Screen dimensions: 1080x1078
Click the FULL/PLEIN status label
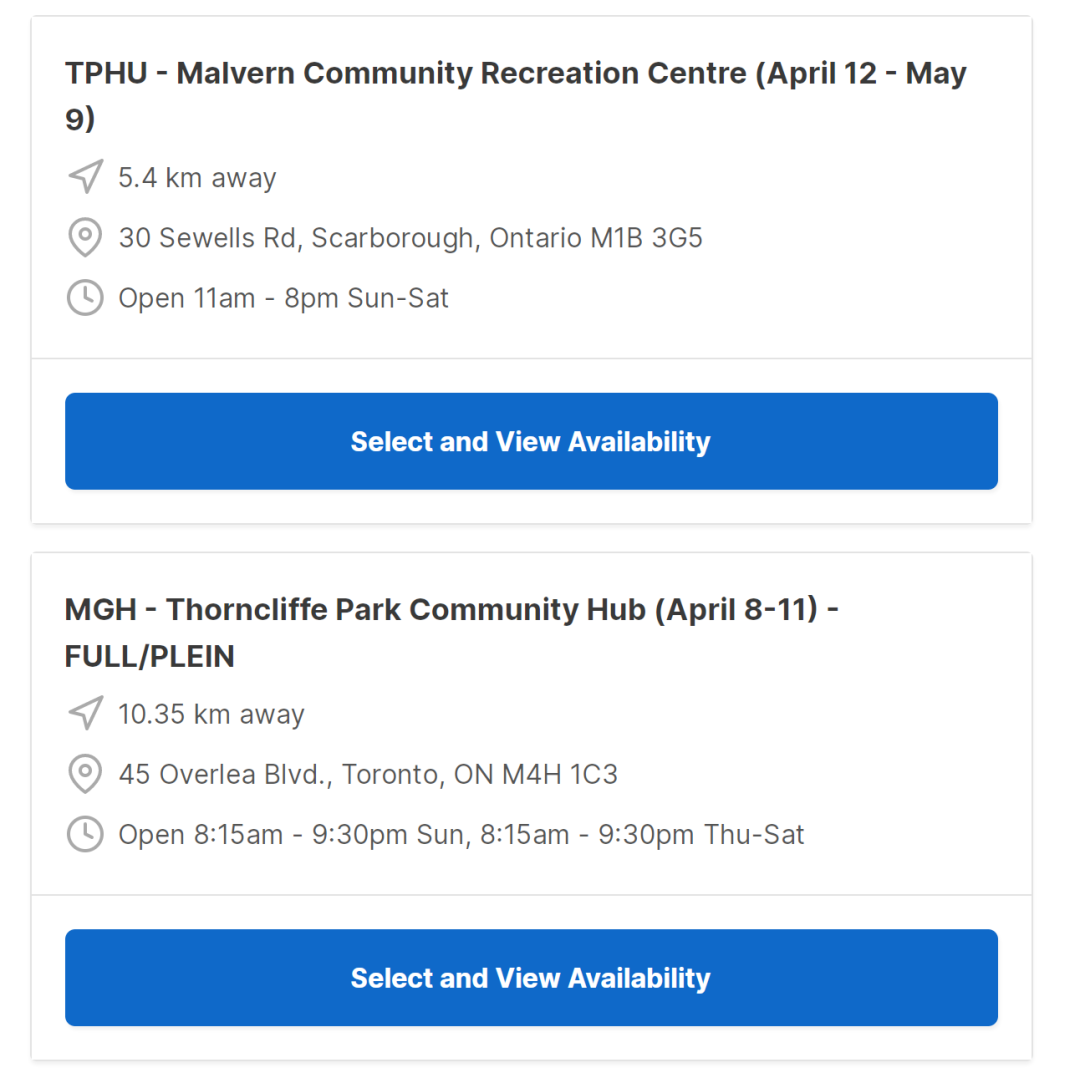(x=150, y=657)
